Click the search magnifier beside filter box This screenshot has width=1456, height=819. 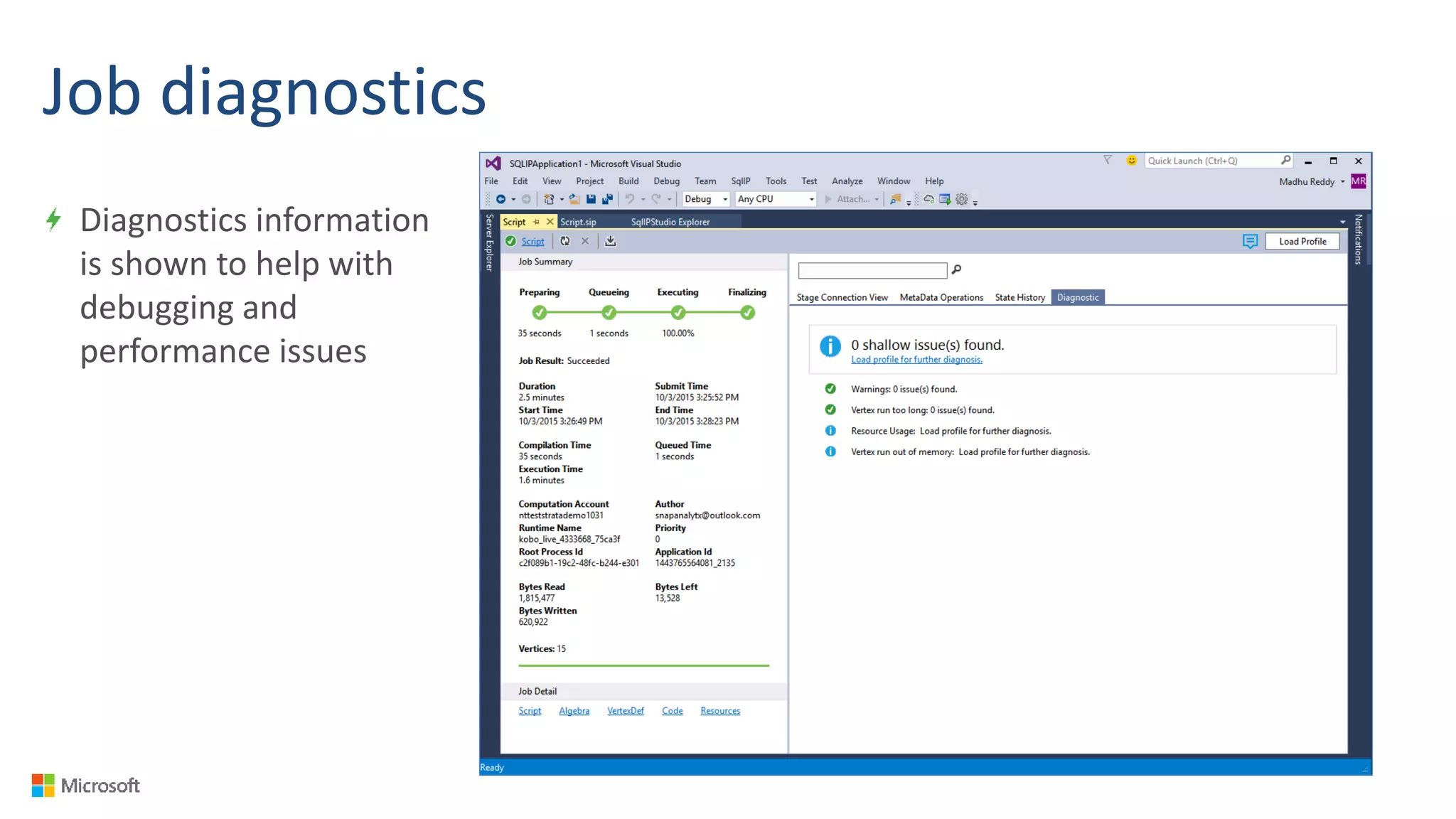coord(957,269)
